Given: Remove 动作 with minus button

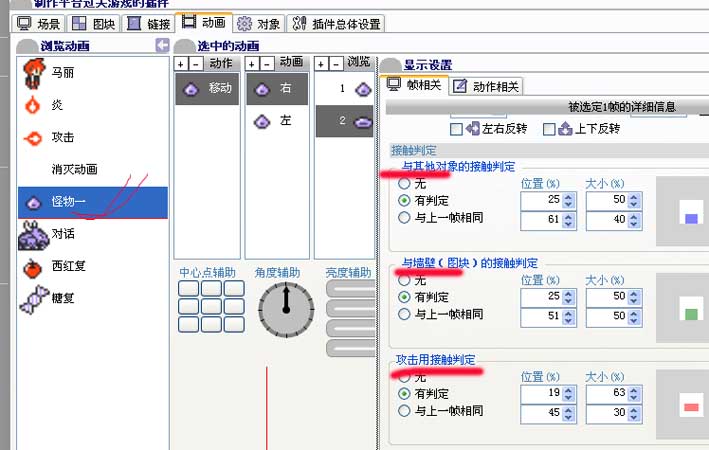Looking at the screenshot, I should [x=195, y=64].
